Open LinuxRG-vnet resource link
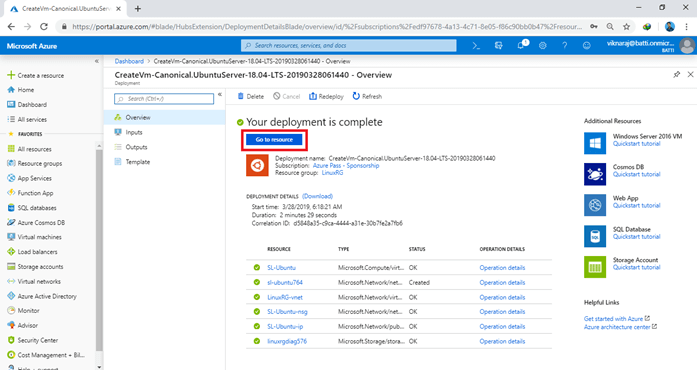697x370 pixels. [x=285, y=297]
